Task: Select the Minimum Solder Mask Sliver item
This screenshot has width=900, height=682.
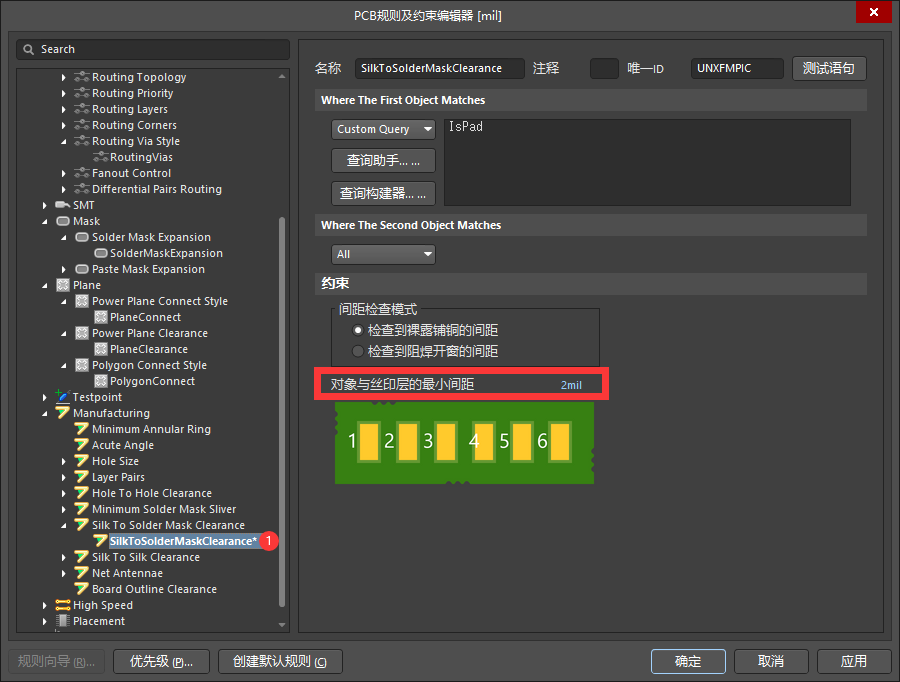Action: pos(164,509)
